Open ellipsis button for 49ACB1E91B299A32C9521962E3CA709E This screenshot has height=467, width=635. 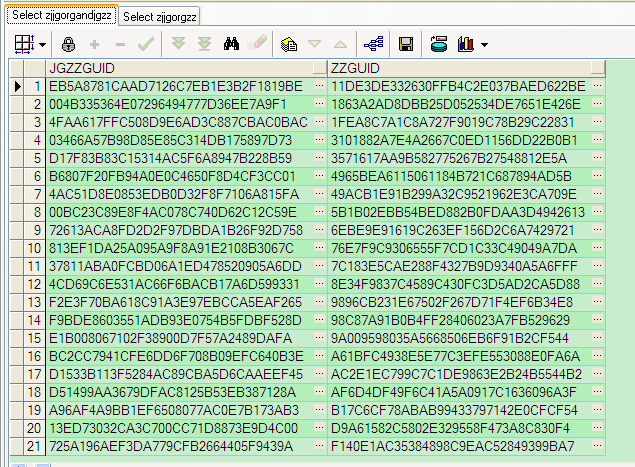pos(597,194)
